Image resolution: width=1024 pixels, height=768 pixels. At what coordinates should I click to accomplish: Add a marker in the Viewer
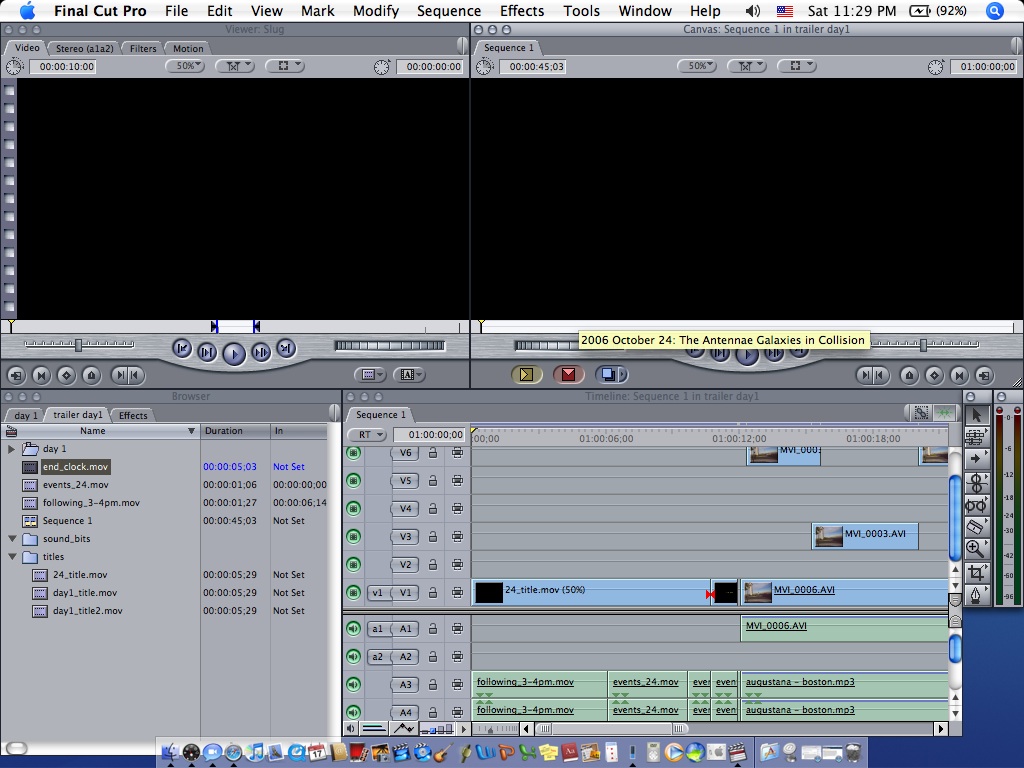coord(91,375)
